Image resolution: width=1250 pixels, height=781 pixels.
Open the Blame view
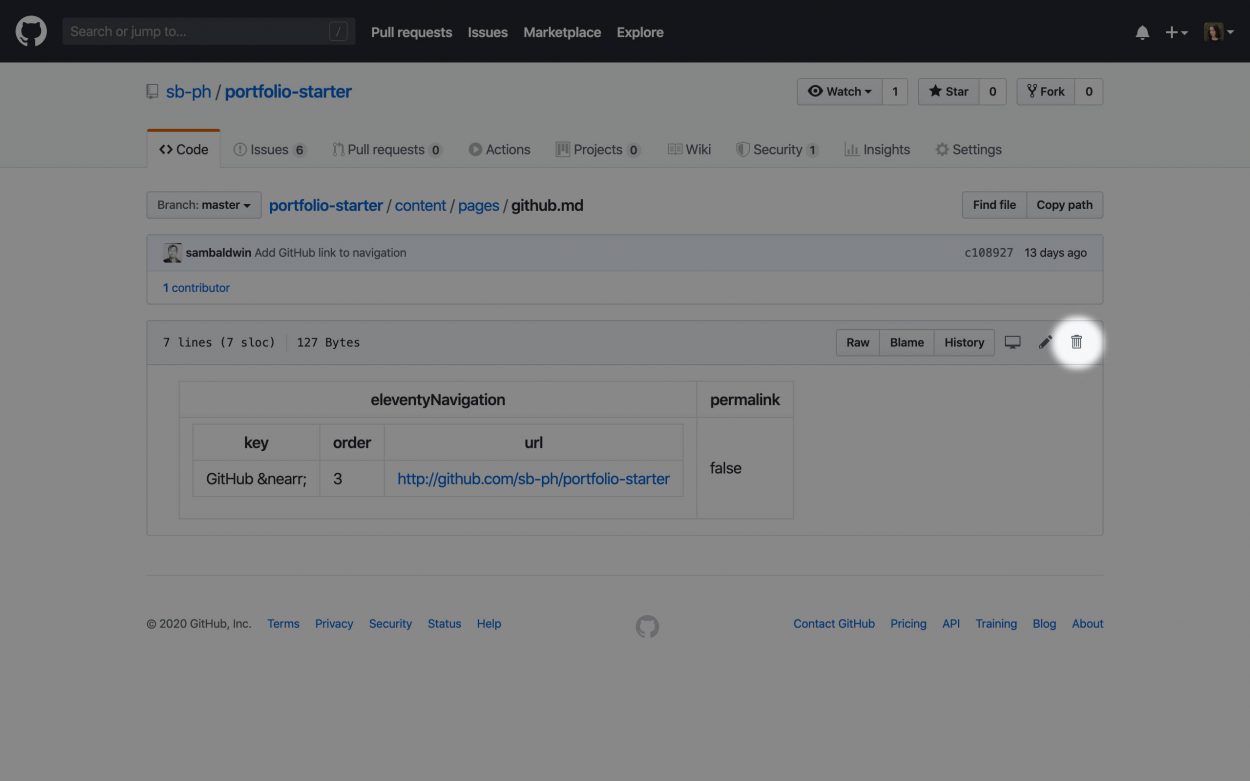click(x=907, y=342)
